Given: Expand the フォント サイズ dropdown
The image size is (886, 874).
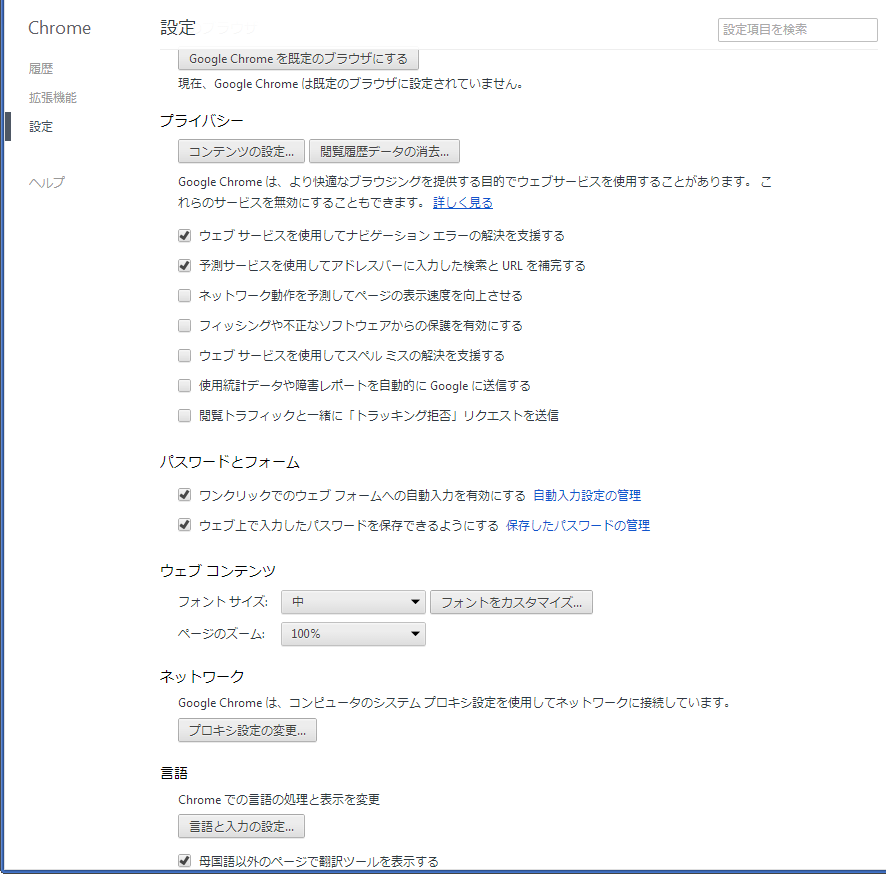Looking at the screenshot, I should 354,602.
